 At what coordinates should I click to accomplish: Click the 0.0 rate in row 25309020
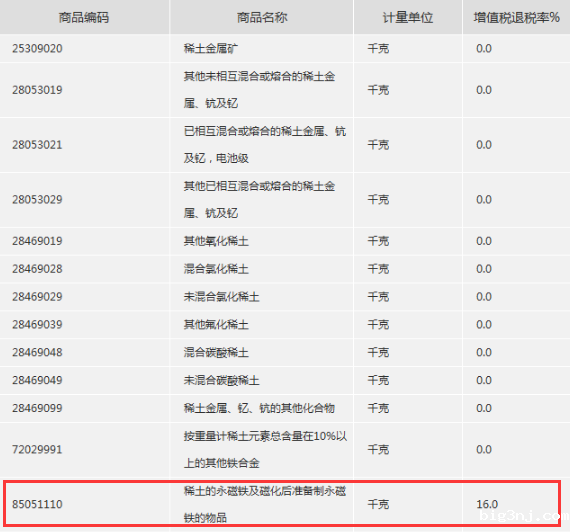coord(484,48)
